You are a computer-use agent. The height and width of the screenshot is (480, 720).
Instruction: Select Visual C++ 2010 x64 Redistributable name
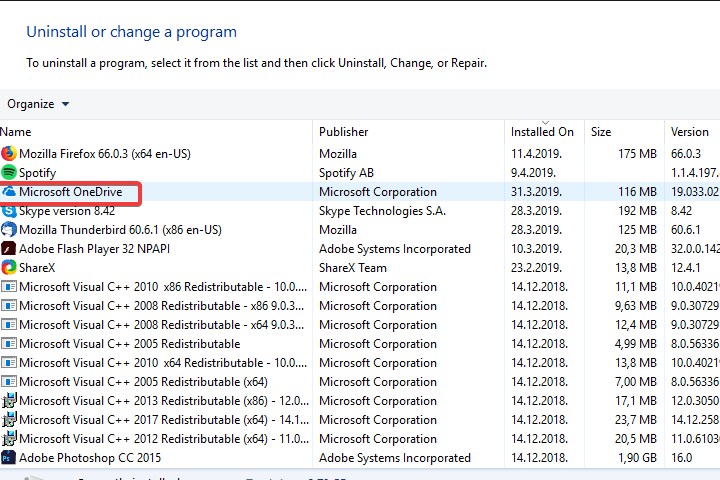(163, 362)
